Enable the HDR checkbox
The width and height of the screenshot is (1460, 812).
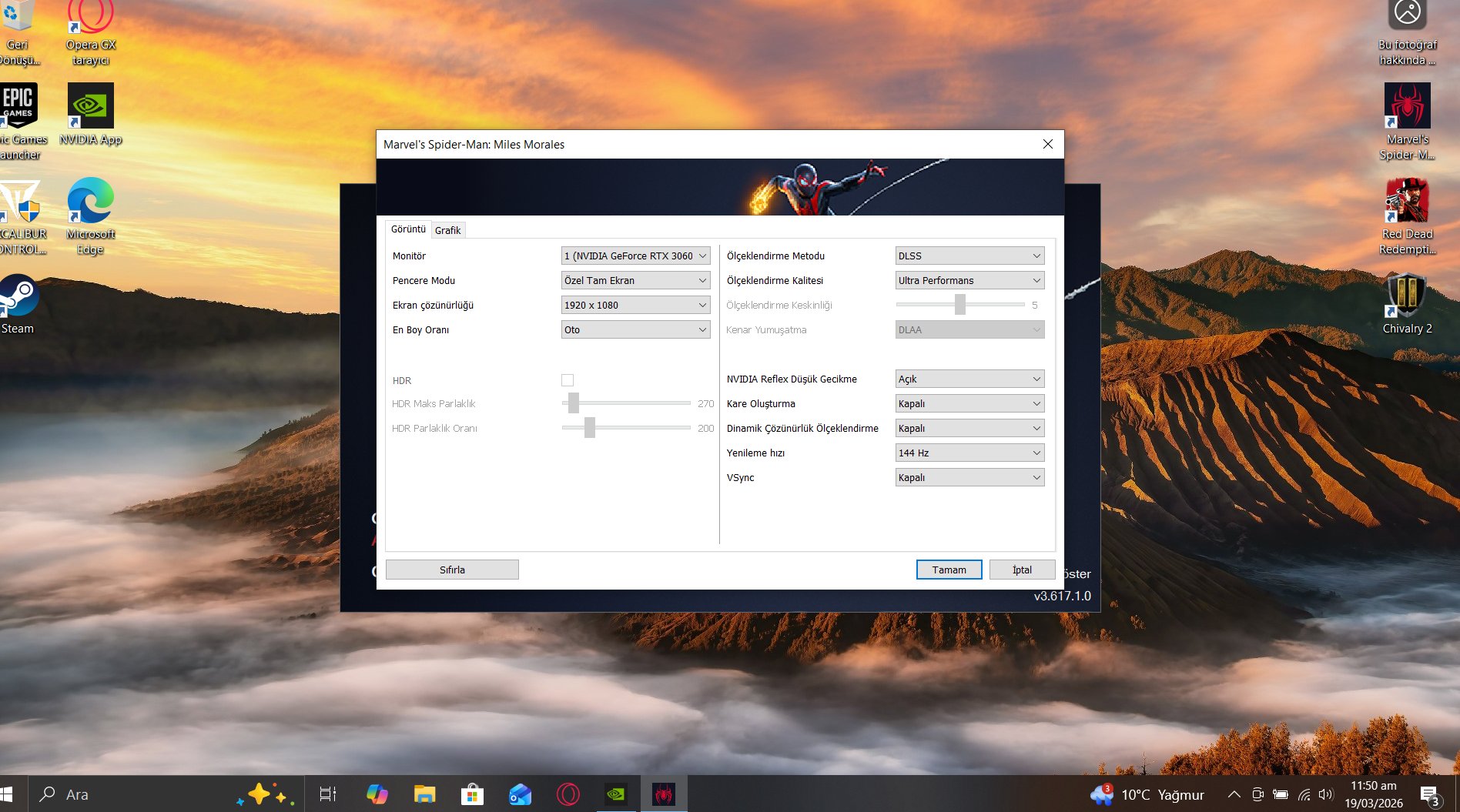tap(568, 380)
